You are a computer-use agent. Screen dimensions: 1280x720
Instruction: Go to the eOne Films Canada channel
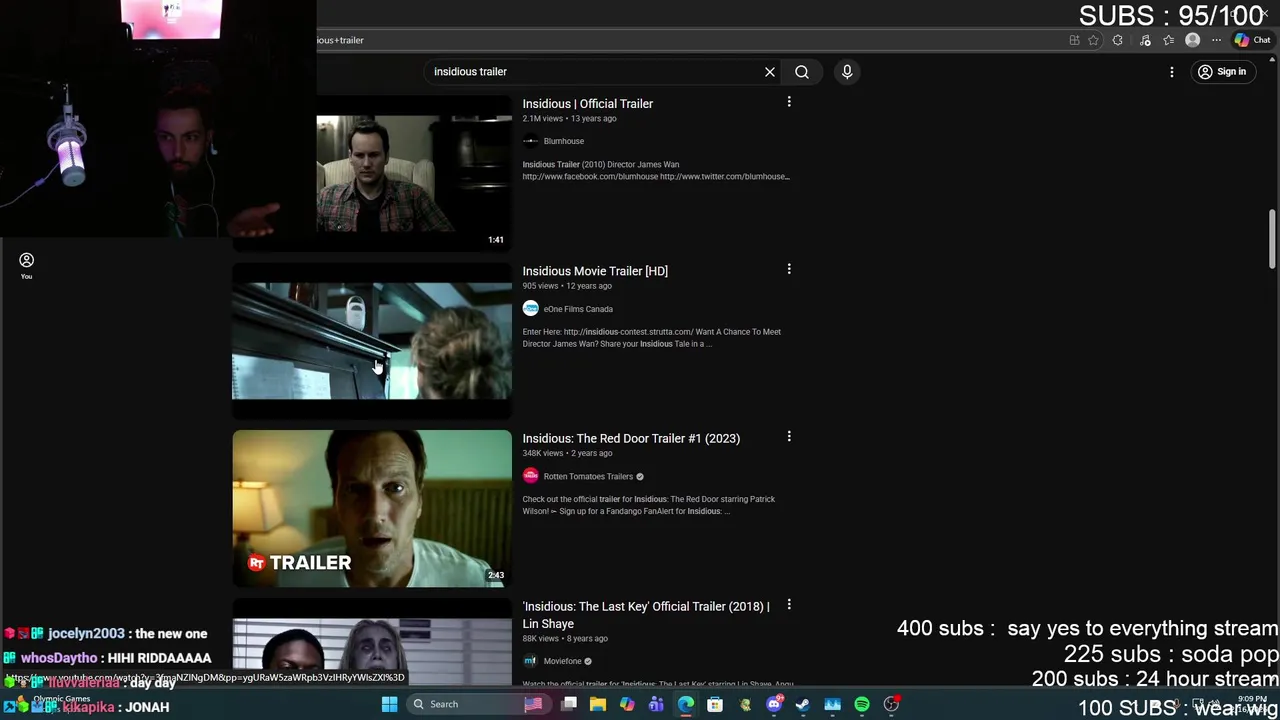[578, 309]
